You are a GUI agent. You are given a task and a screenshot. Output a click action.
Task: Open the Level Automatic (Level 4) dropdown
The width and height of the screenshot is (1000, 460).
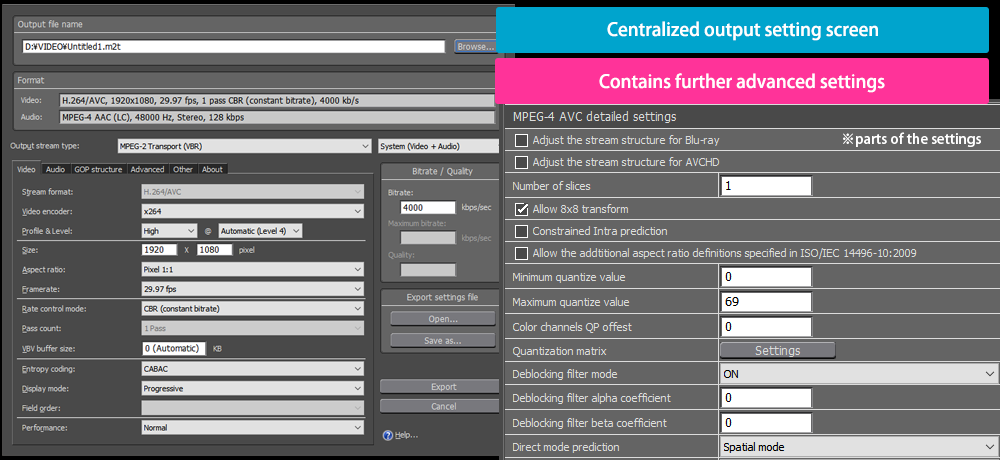coord(260,230)
